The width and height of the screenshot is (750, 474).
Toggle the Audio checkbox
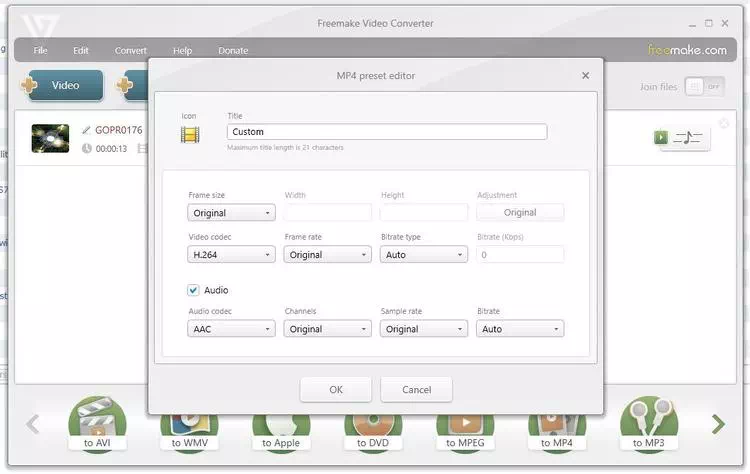click(193, 290)
